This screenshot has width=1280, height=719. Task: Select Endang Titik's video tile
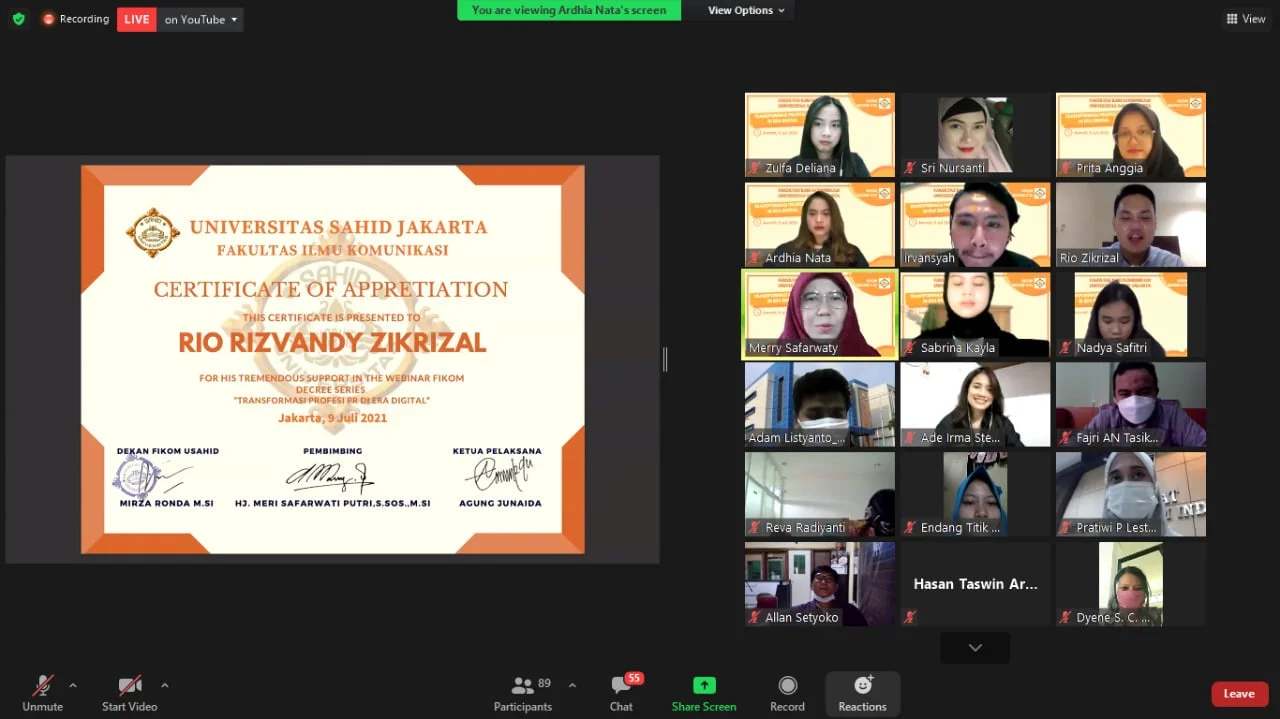tap(975, 494)
